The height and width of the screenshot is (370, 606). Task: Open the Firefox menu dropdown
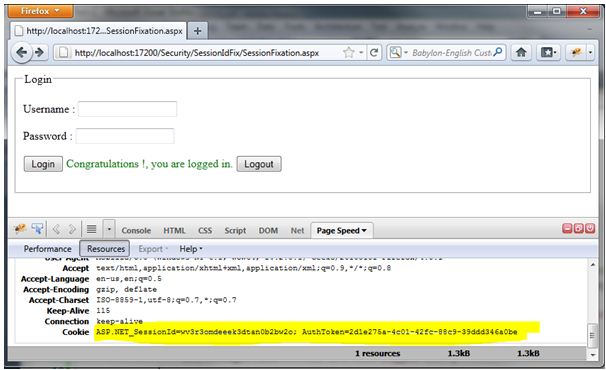[40, 11]
